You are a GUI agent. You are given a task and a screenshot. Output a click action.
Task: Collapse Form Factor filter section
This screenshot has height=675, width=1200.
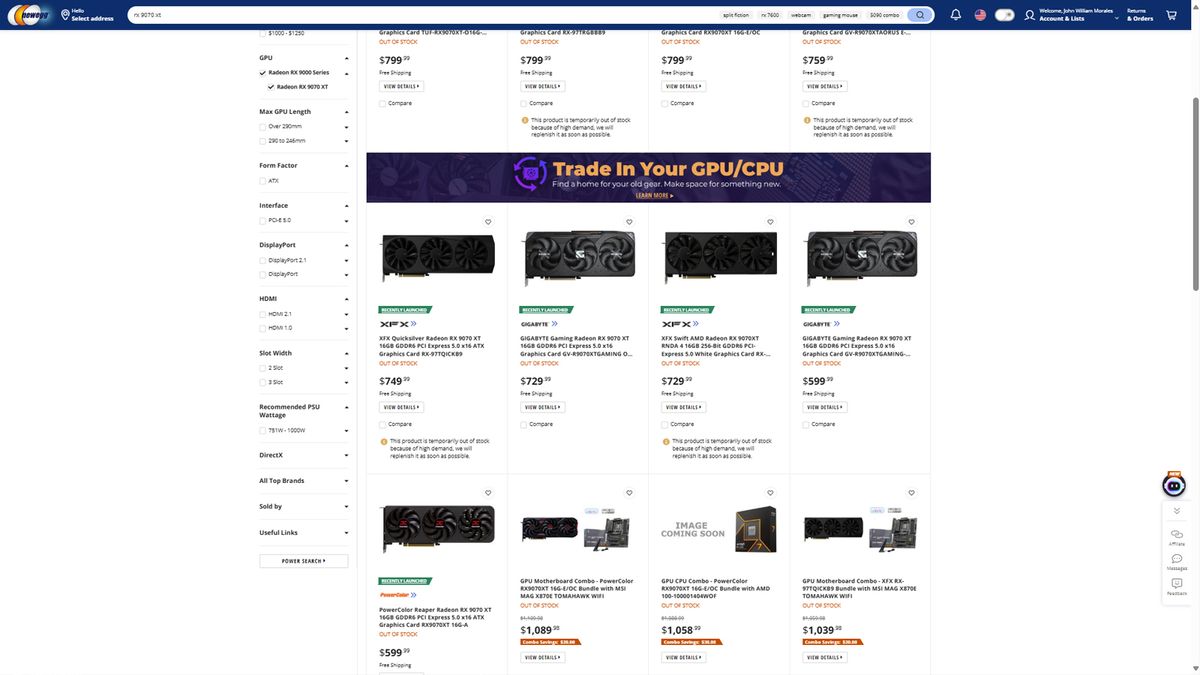tap(347, 166)
